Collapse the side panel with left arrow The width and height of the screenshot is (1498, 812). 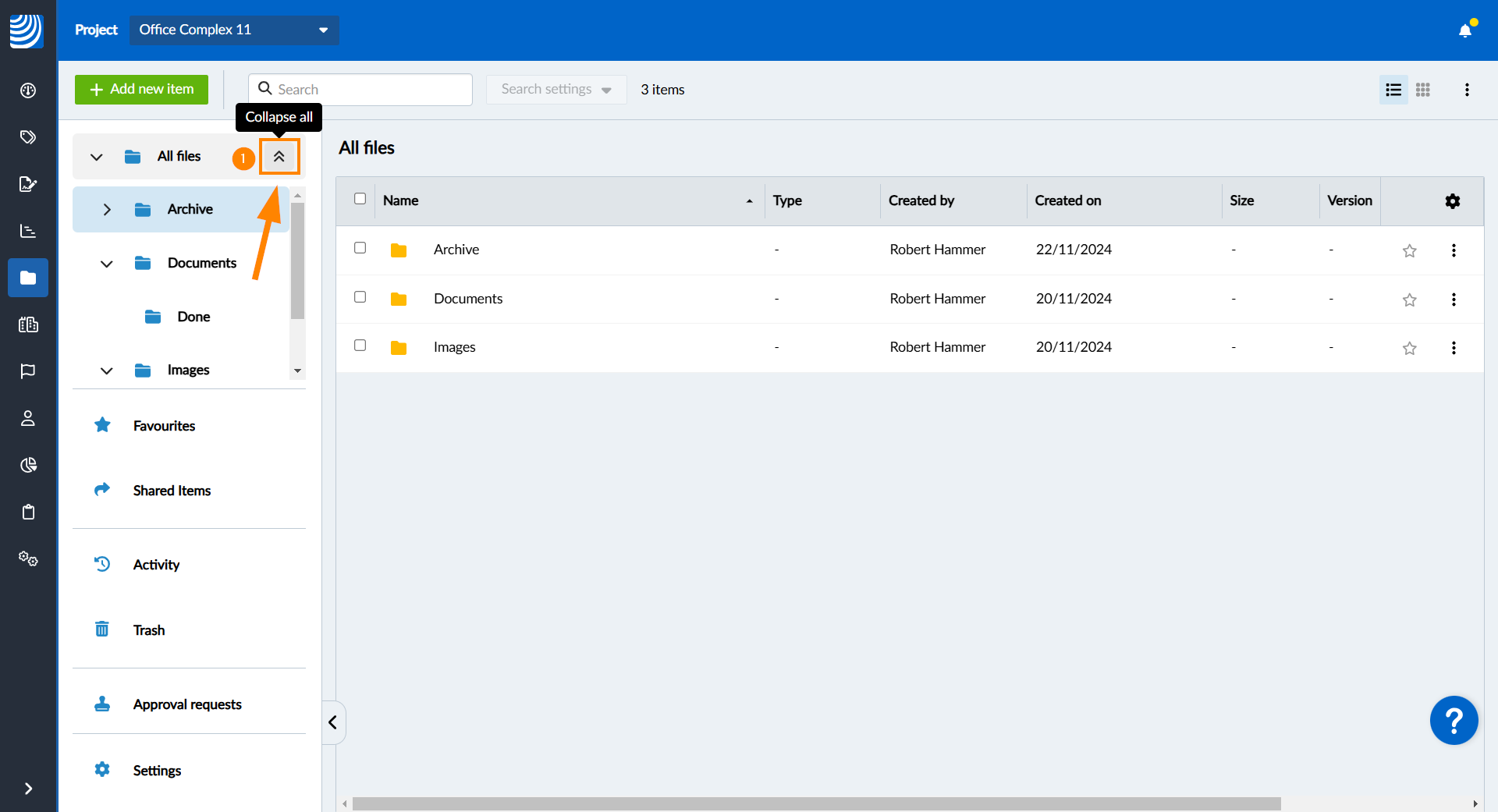333,722
